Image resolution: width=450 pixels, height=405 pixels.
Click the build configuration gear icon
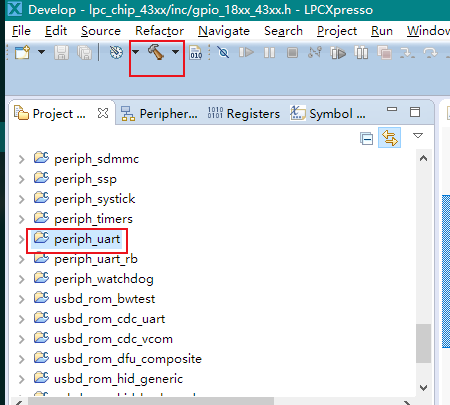[116, 52]
